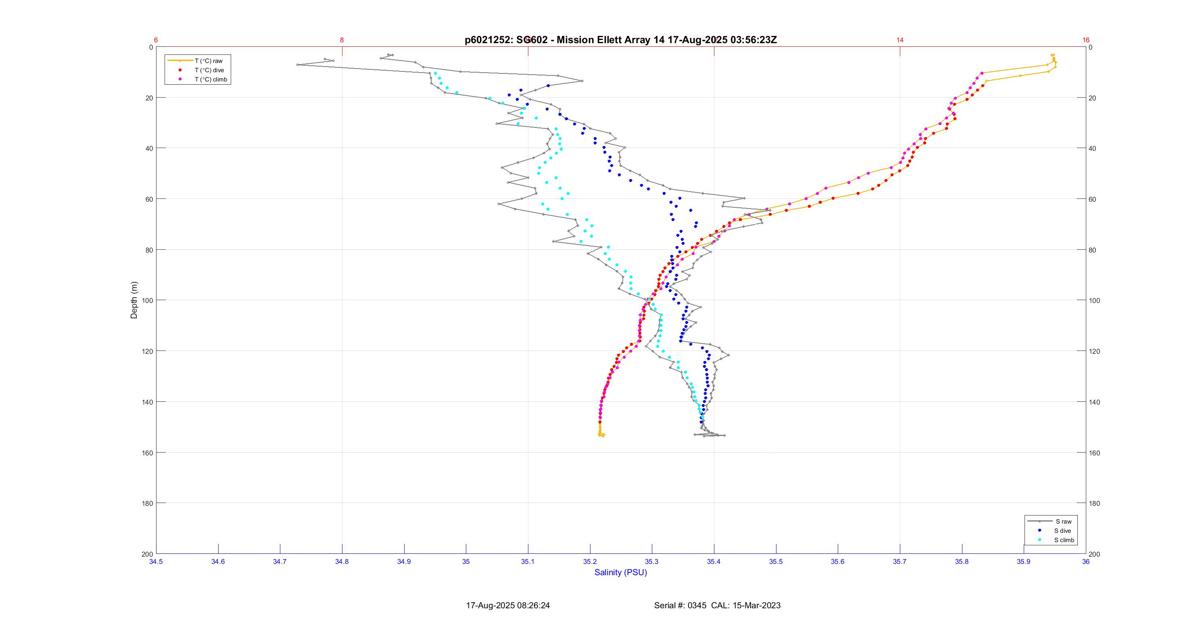Click the 35.7 salinity tick label
Screen dimensions: 1200x622
(900, 561)
